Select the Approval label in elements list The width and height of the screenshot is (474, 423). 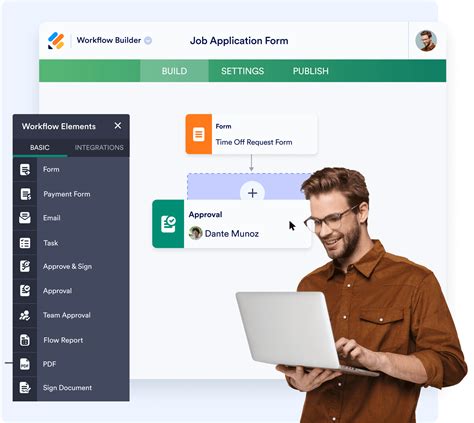57,291
